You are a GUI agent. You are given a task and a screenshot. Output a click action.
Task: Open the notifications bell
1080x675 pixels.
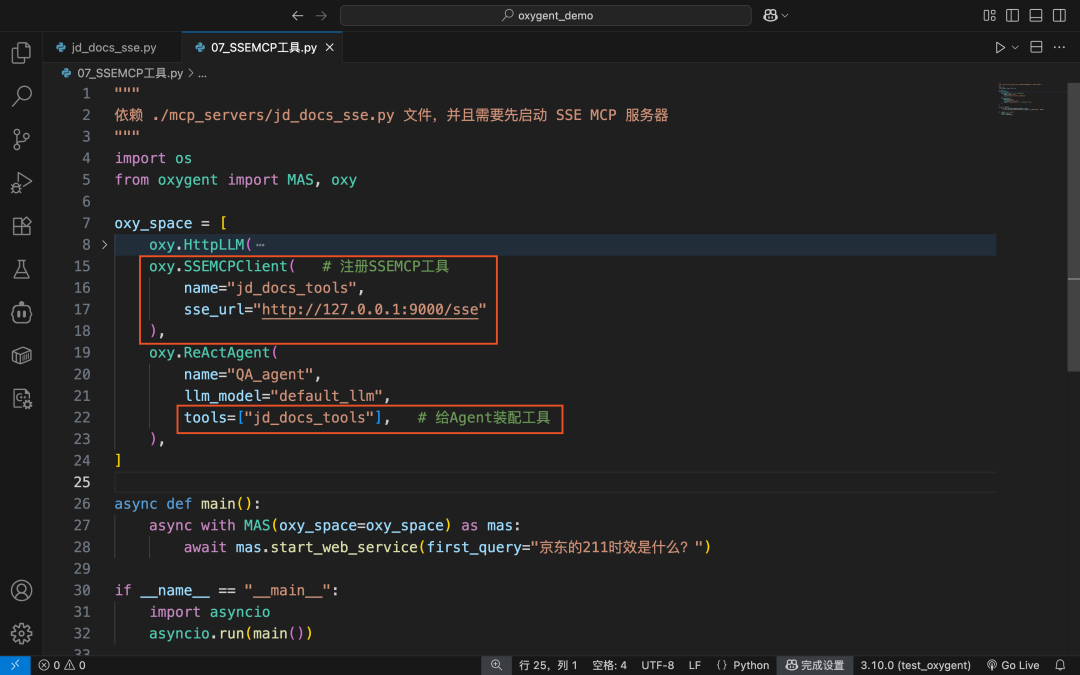(1060, 665)
